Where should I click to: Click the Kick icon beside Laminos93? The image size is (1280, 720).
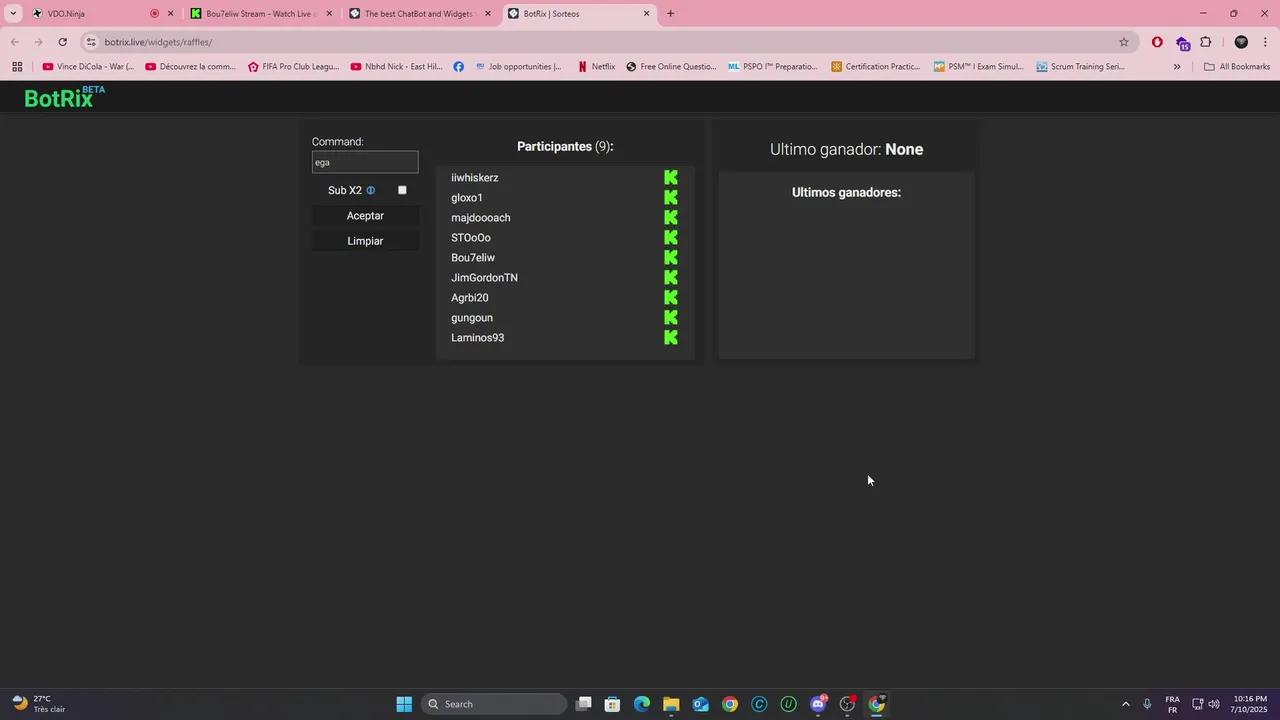(671, 337)
